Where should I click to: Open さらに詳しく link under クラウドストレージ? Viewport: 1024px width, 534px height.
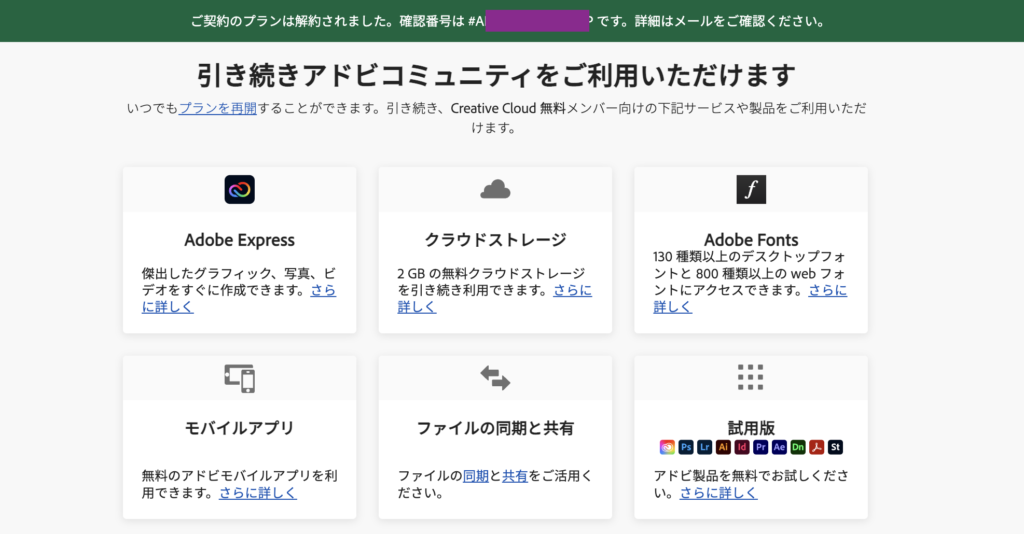[572, 290]
